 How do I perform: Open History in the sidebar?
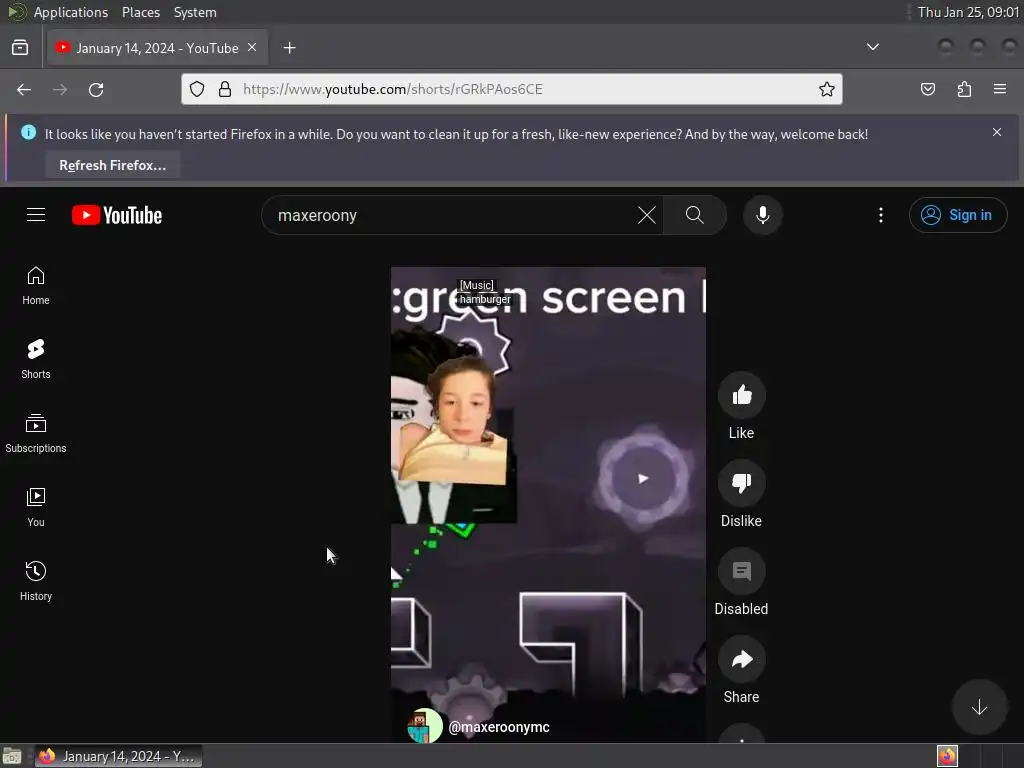[36, 581]
